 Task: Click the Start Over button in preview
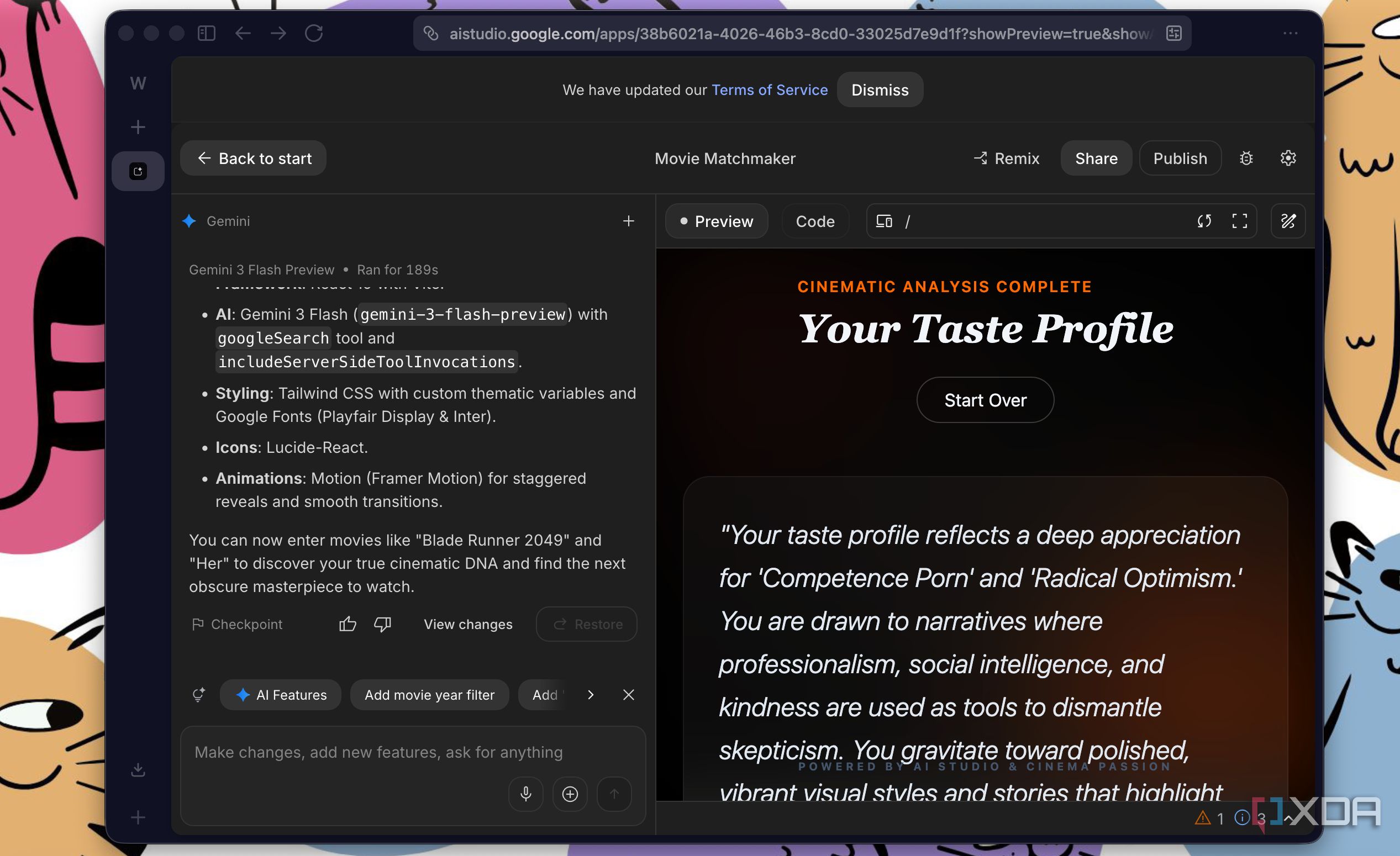point(985,400)
